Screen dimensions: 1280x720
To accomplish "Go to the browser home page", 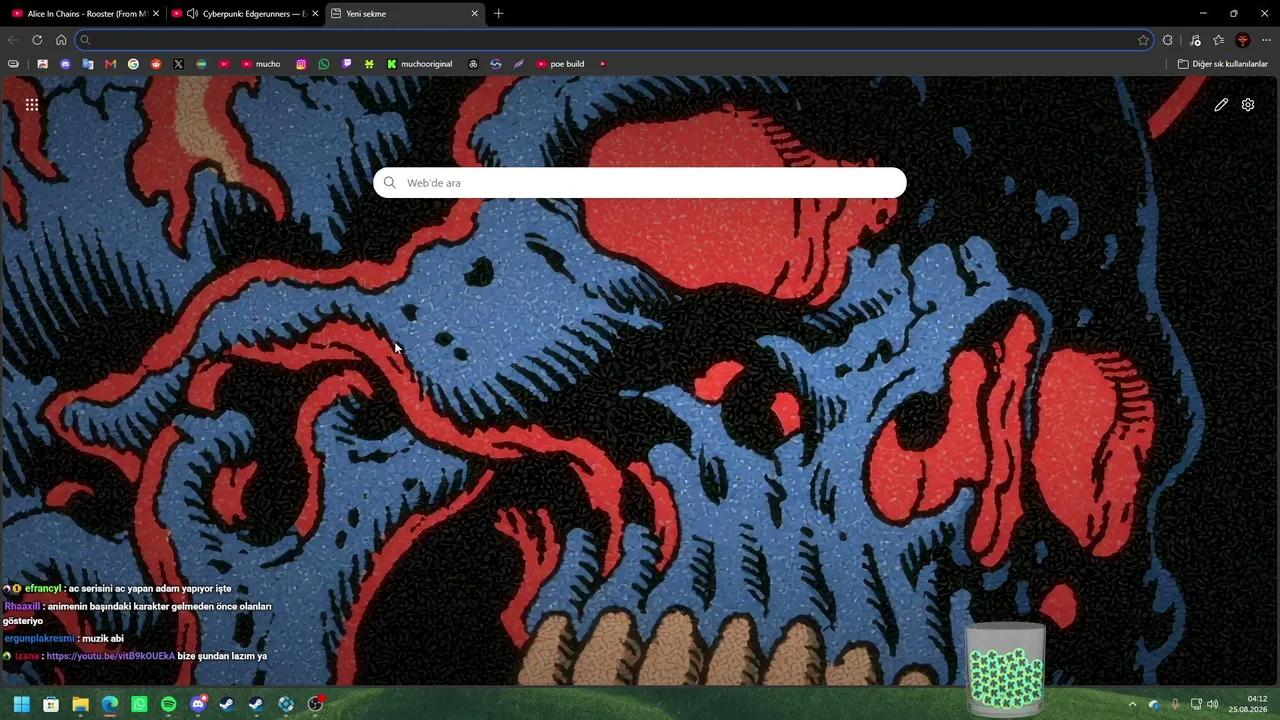I will [61, 40].
